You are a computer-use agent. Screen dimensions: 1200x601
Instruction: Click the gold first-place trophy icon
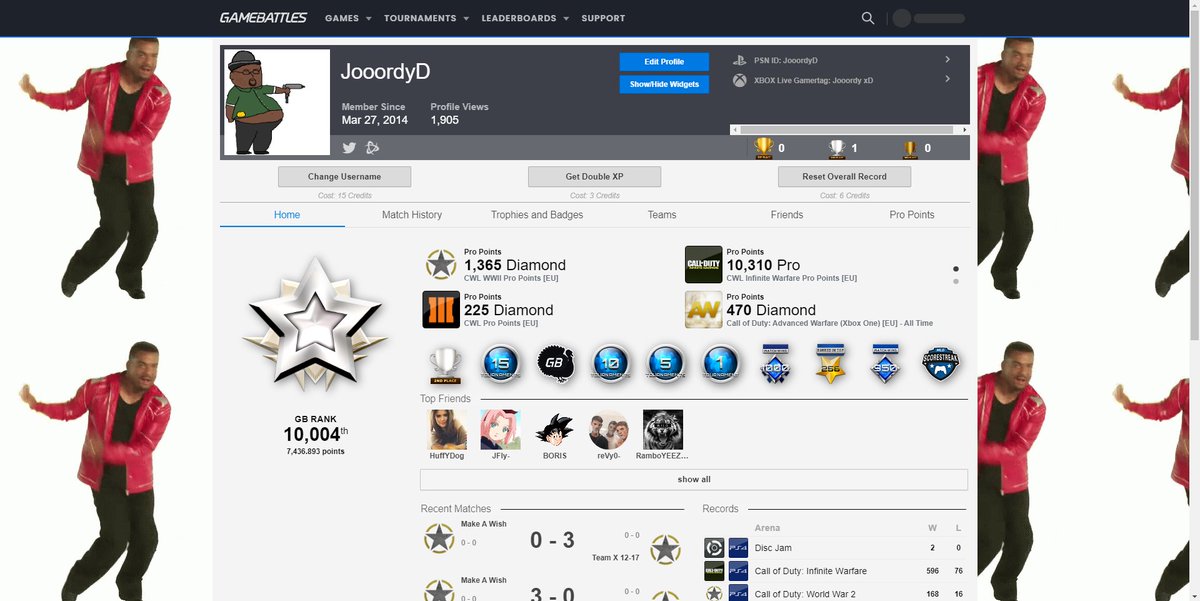[x=763, y=148]
